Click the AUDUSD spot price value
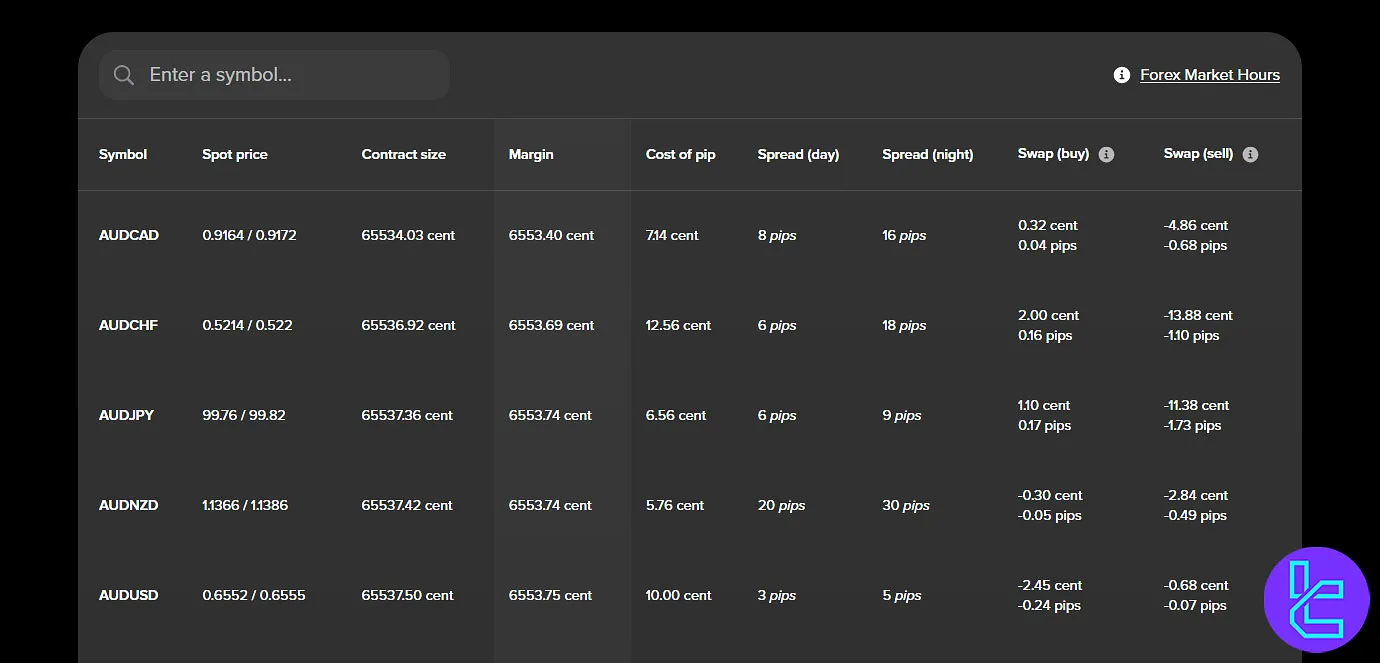 click(254, 595)
